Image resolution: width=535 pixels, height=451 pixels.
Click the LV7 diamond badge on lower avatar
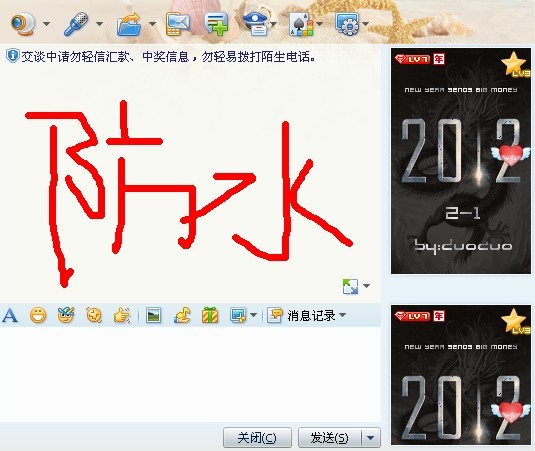point(412,316)
